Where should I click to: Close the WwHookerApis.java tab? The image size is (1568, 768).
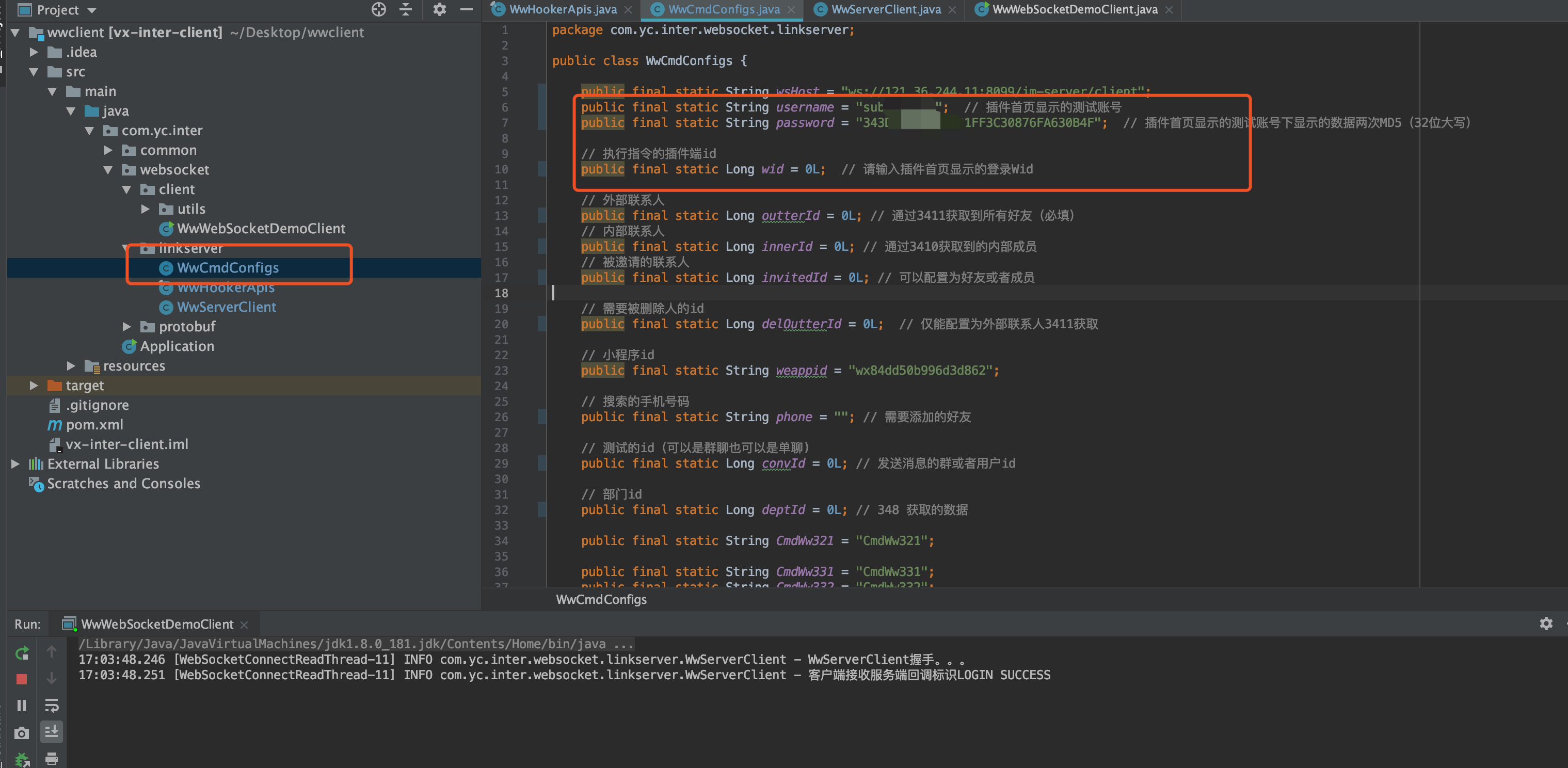(628, 10)
